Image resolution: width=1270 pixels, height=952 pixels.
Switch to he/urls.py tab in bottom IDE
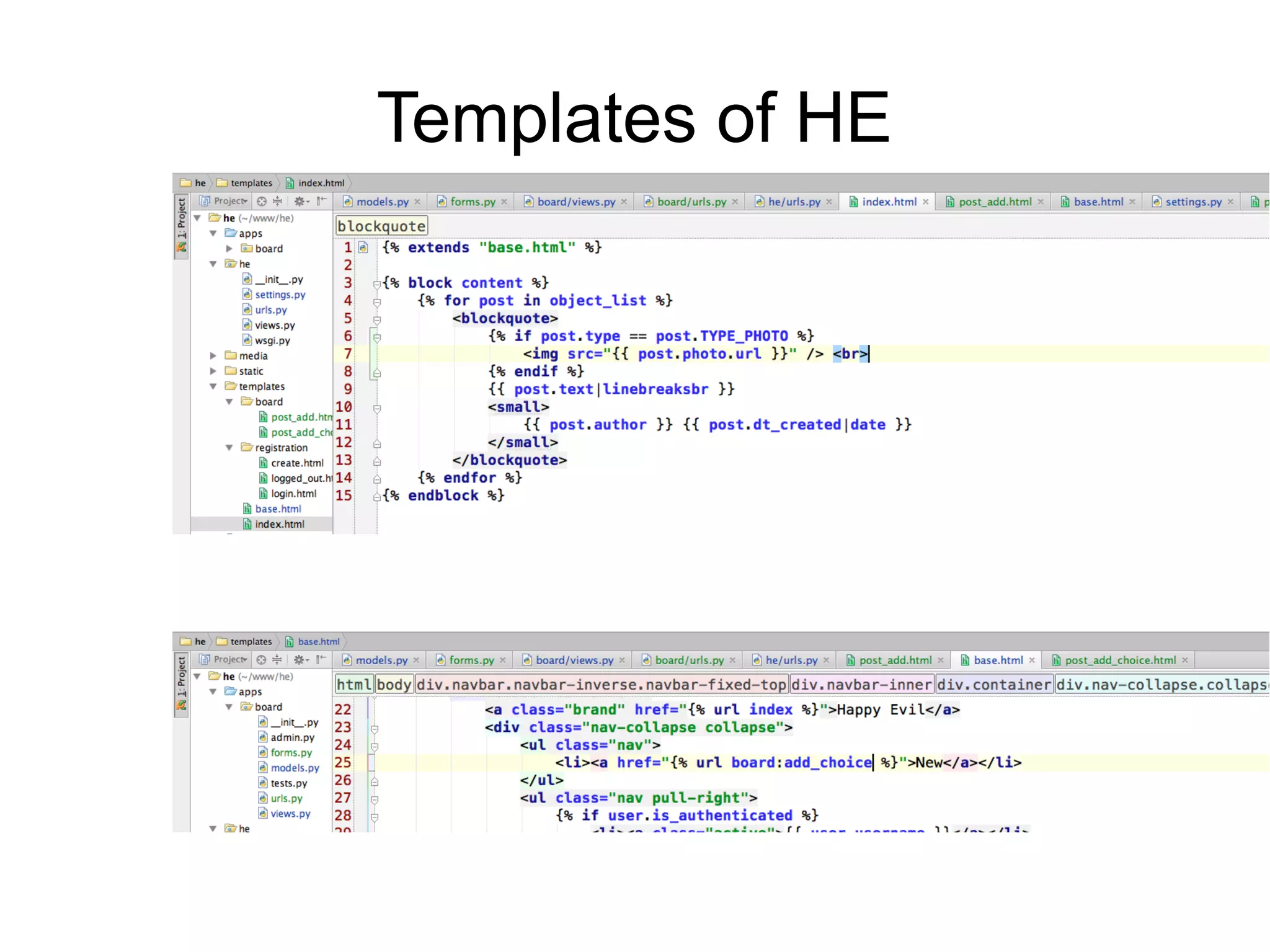click(x=791, y=661)
